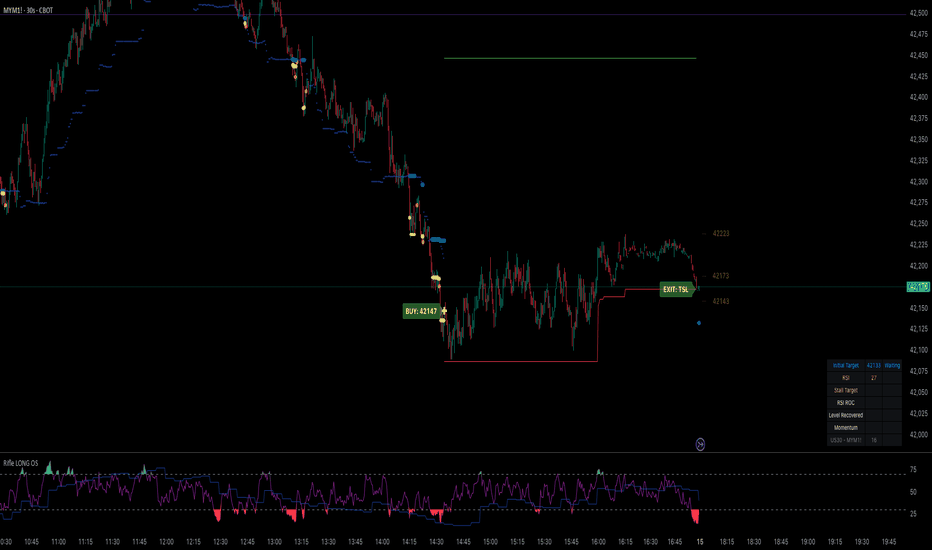Click the 16:00 time axis label

tap(598, 542)
